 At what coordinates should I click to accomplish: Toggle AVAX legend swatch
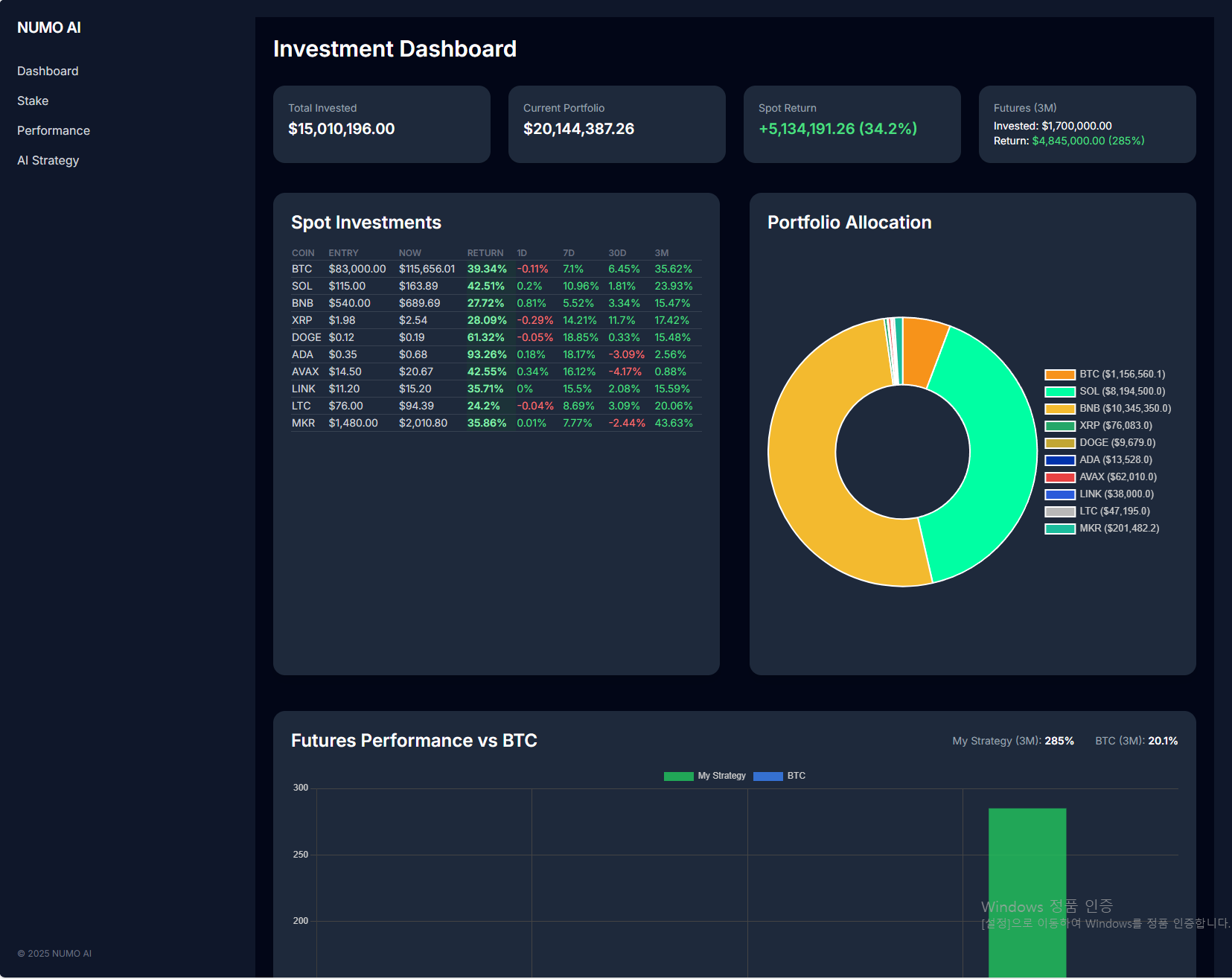point(1060,477)
